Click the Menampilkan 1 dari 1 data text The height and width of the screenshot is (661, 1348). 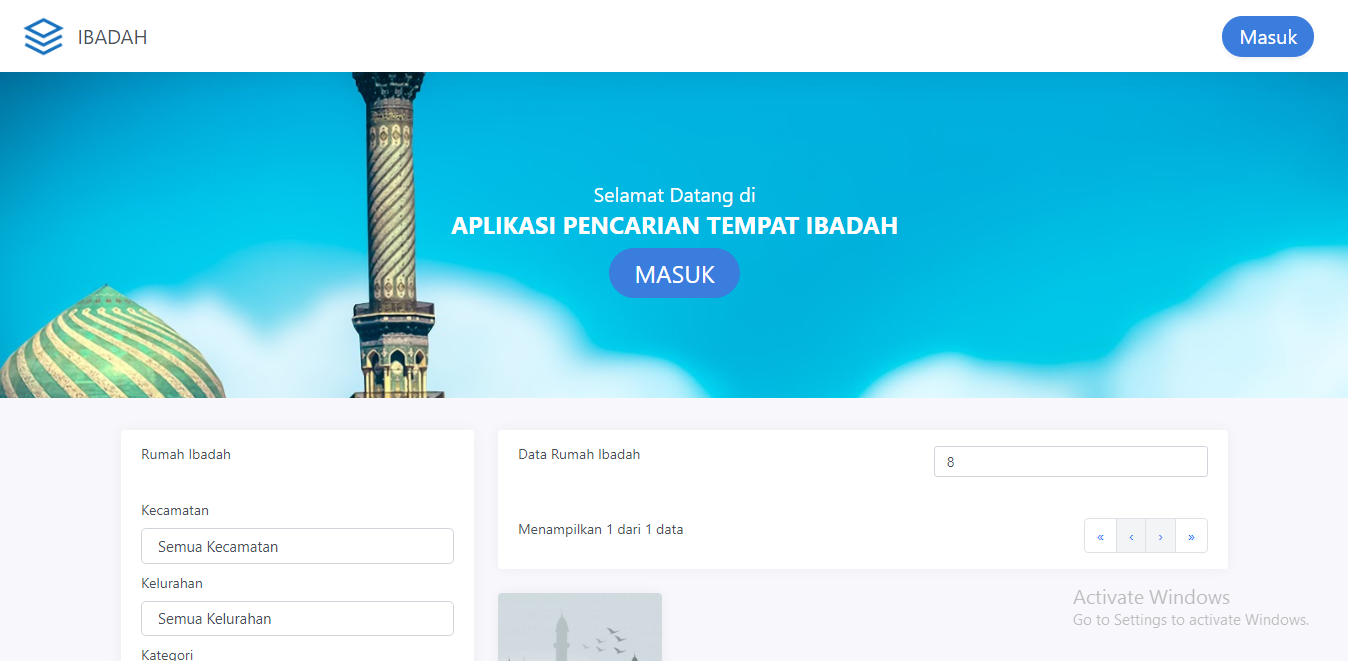pyautogui.click(x=600, y=529)
